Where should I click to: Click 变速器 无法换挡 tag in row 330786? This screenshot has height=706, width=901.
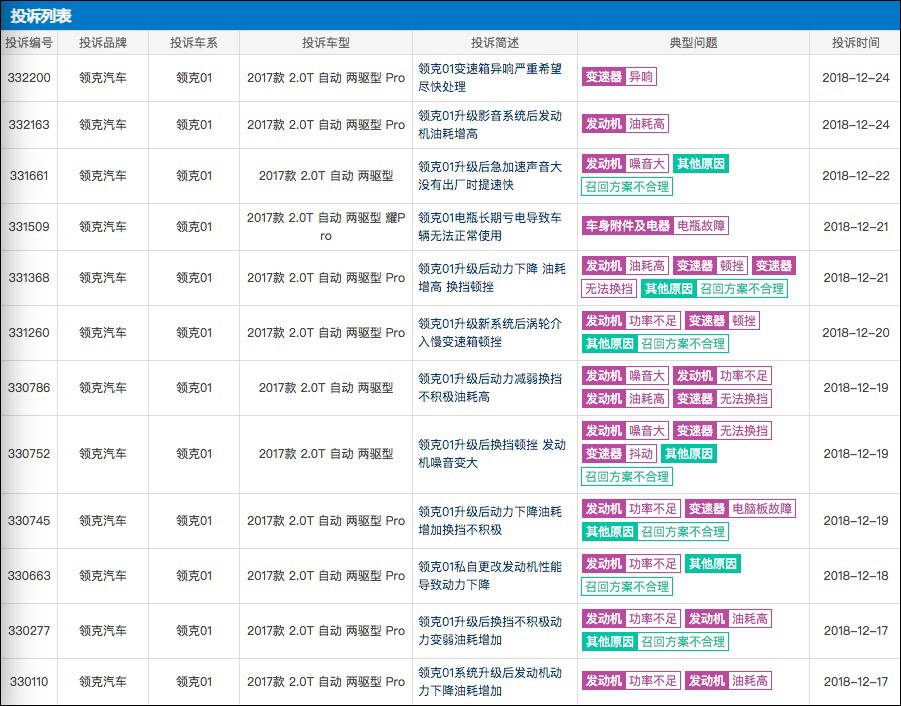(722, 399)
